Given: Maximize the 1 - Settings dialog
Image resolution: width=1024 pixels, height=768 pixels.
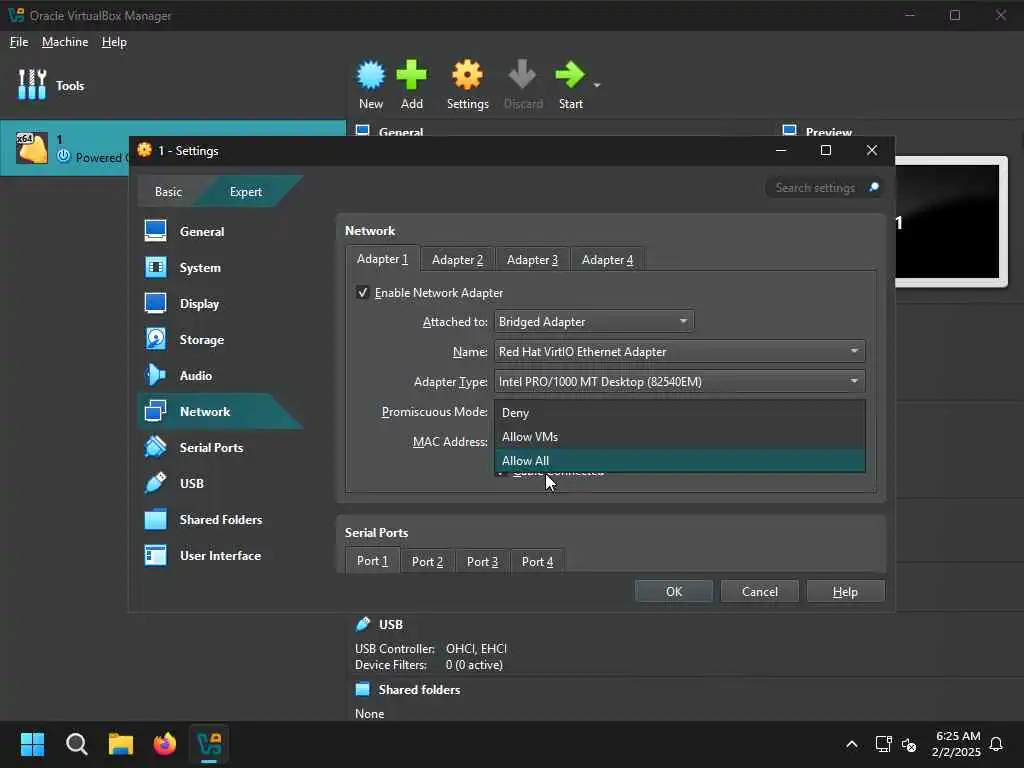Looking at the screenshot, I should pos(825,150).
